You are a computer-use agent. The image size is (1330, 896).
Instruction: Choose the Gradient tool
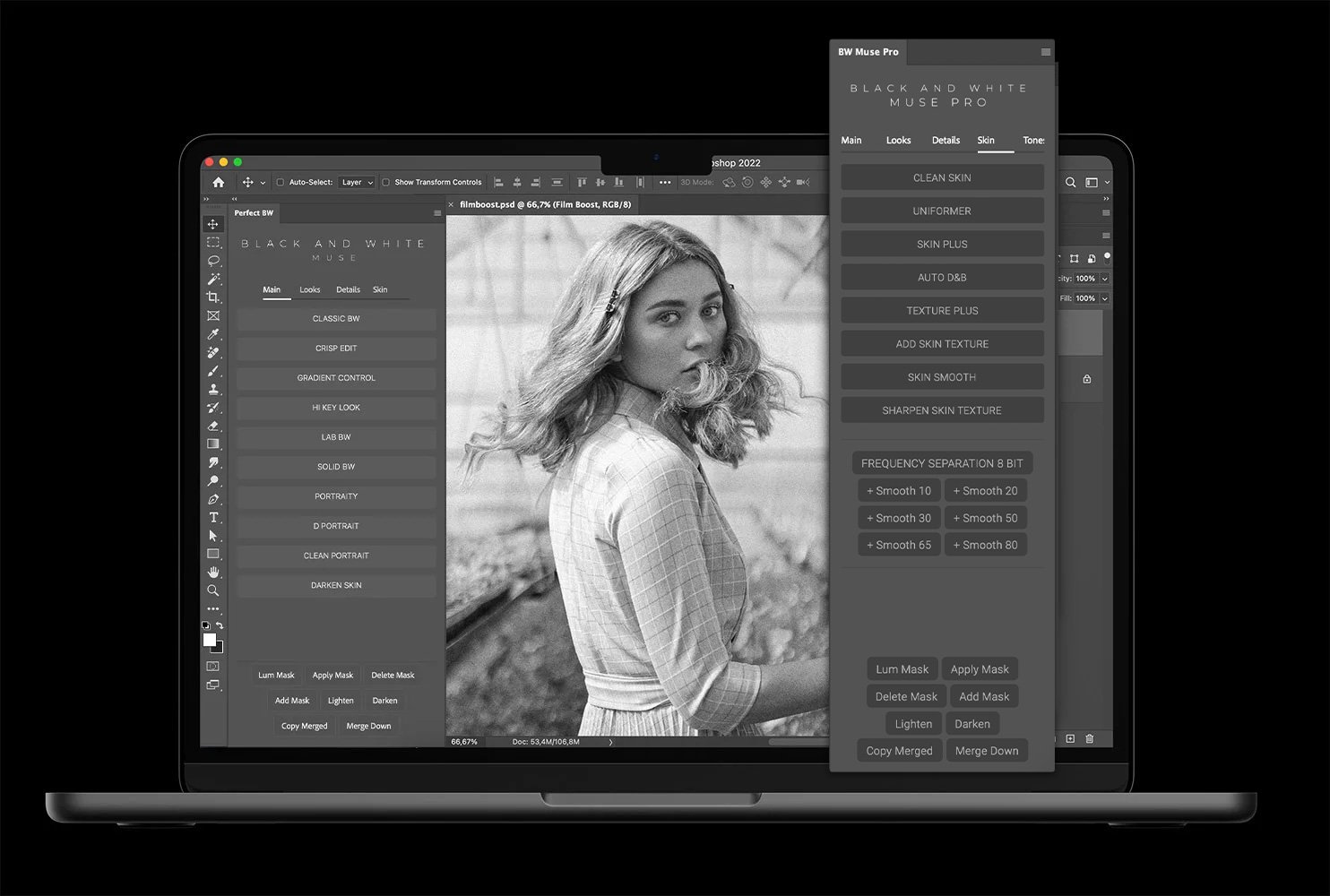[213, 444]
